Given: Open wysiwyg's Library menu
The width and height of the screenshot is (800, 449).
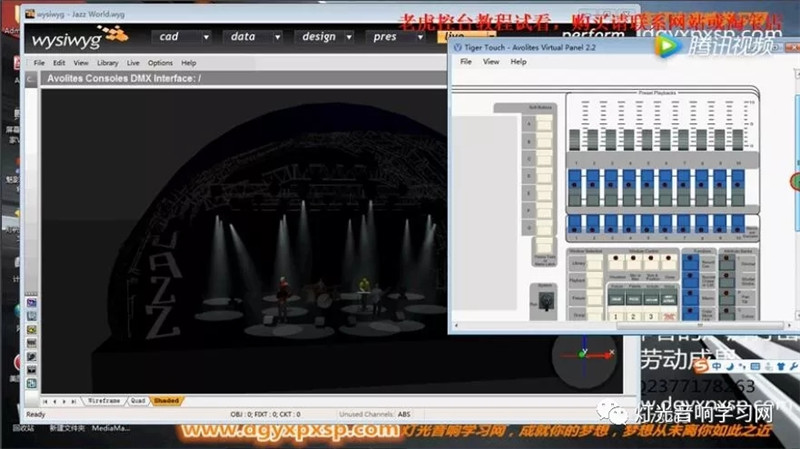Looking at the screenshot, I should coord(108,63).
